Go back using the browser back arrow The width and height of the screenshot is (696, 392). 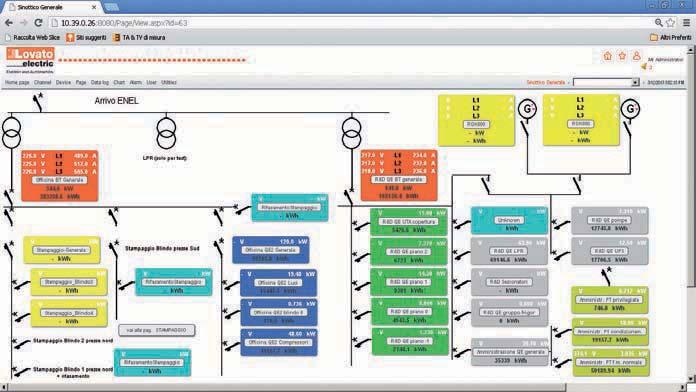pyautogui.click(x=8, y=23)
